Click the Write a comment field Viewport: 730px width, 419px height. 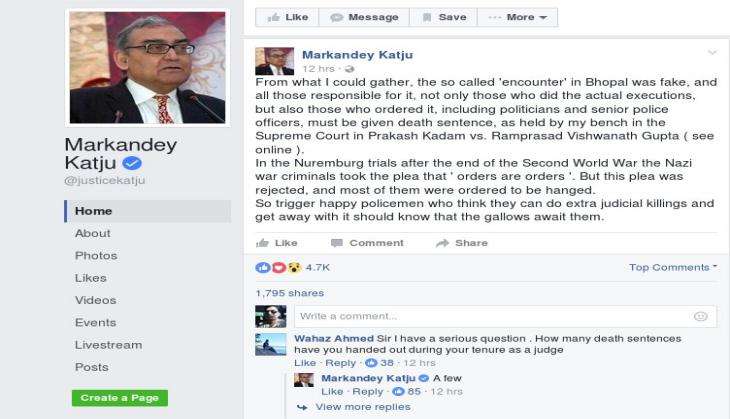(505, 317)
